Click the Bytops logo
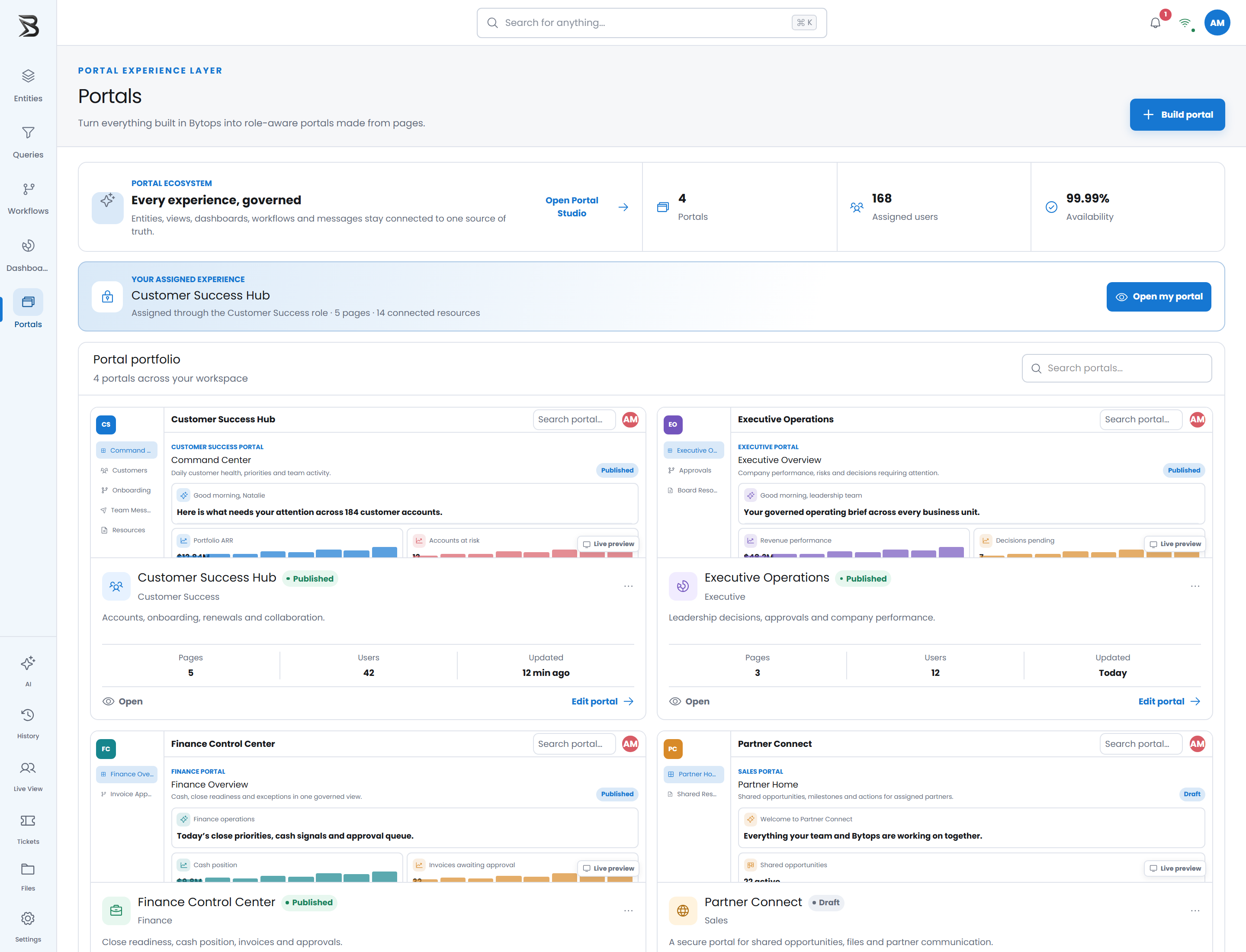 28,26
